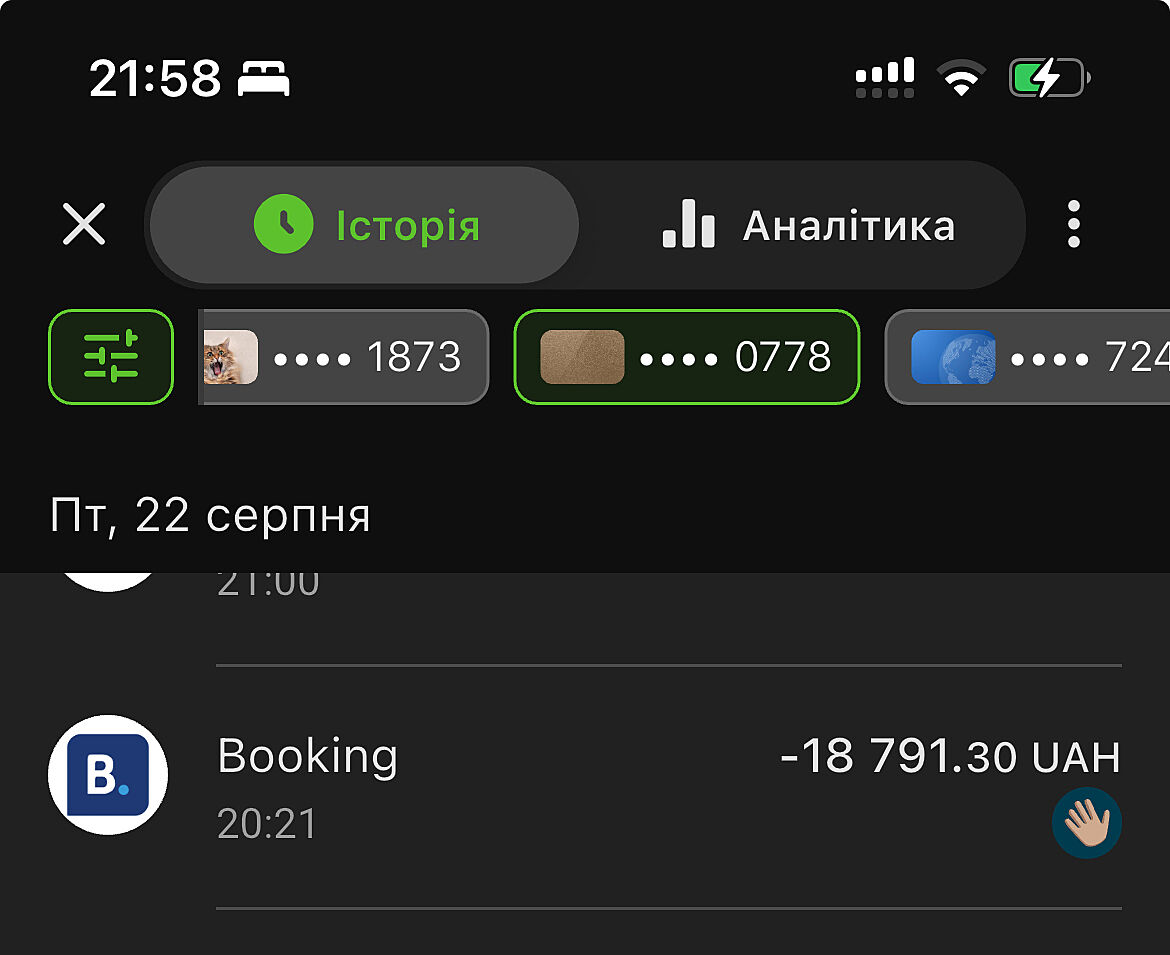Tap the cat picture card thumbnail
The image size is (1170, 955).
tap(230, 357)
